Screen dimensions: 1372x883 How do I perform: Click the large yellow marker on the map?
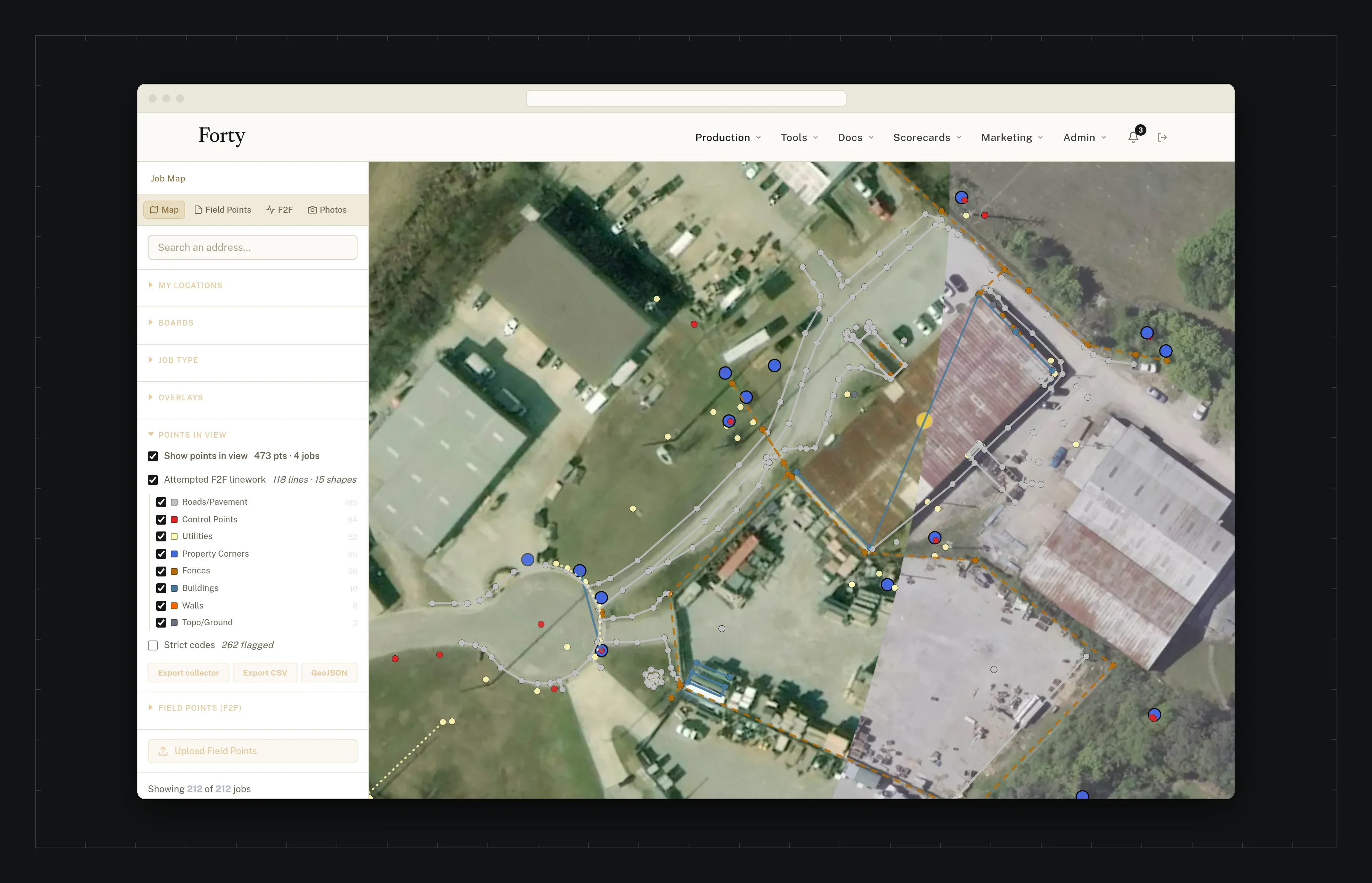coord(924,420)
